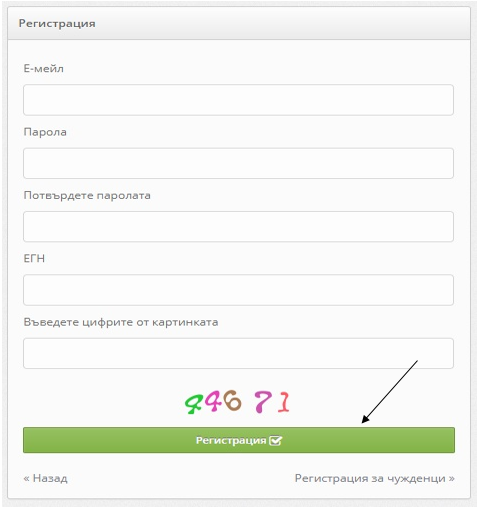
Task: Select the ЕГН input field
Action: [238, 290]
